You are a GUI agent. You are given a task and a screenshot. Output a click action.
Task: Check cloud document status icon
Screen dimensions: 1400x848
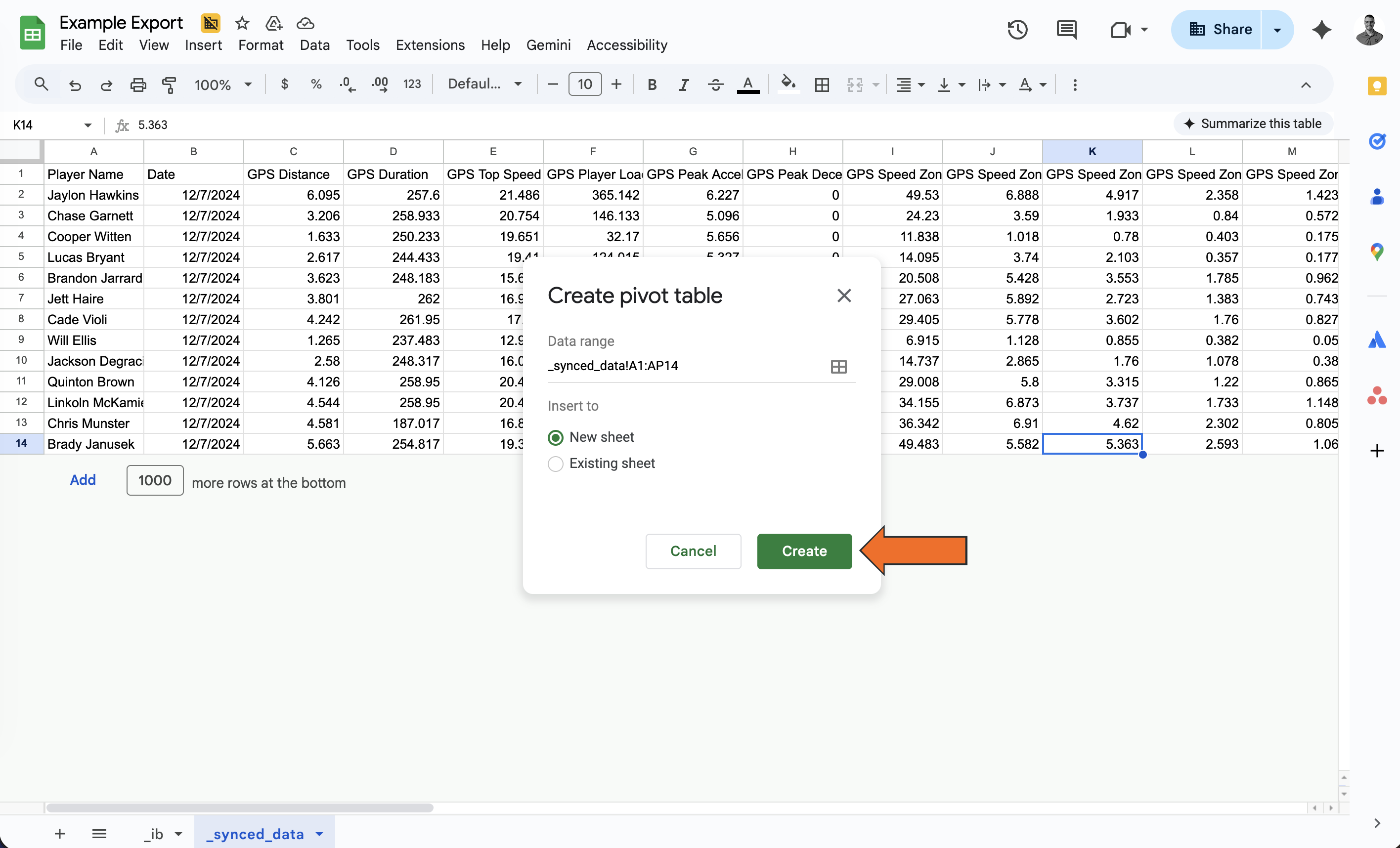305,23
